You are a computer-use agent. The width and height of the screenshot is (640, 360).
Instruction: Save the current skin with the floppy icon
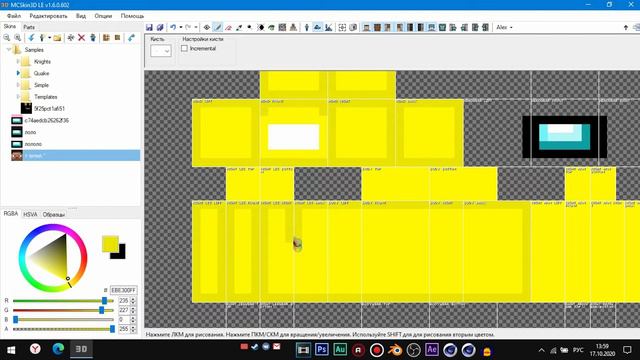point(149,27)
